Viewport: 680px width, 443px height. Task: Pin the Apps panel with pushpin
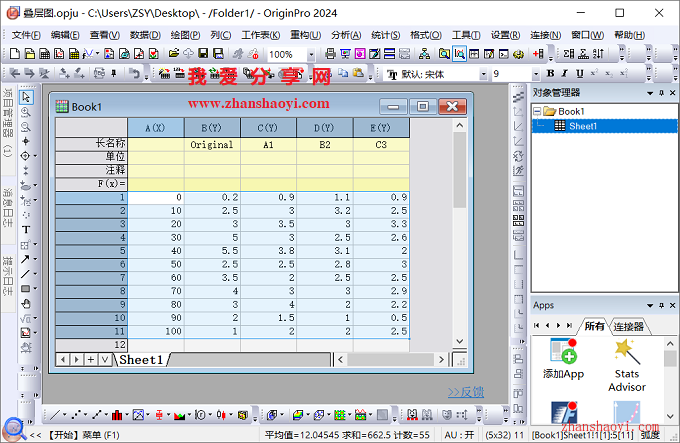(x=661, y=305)
